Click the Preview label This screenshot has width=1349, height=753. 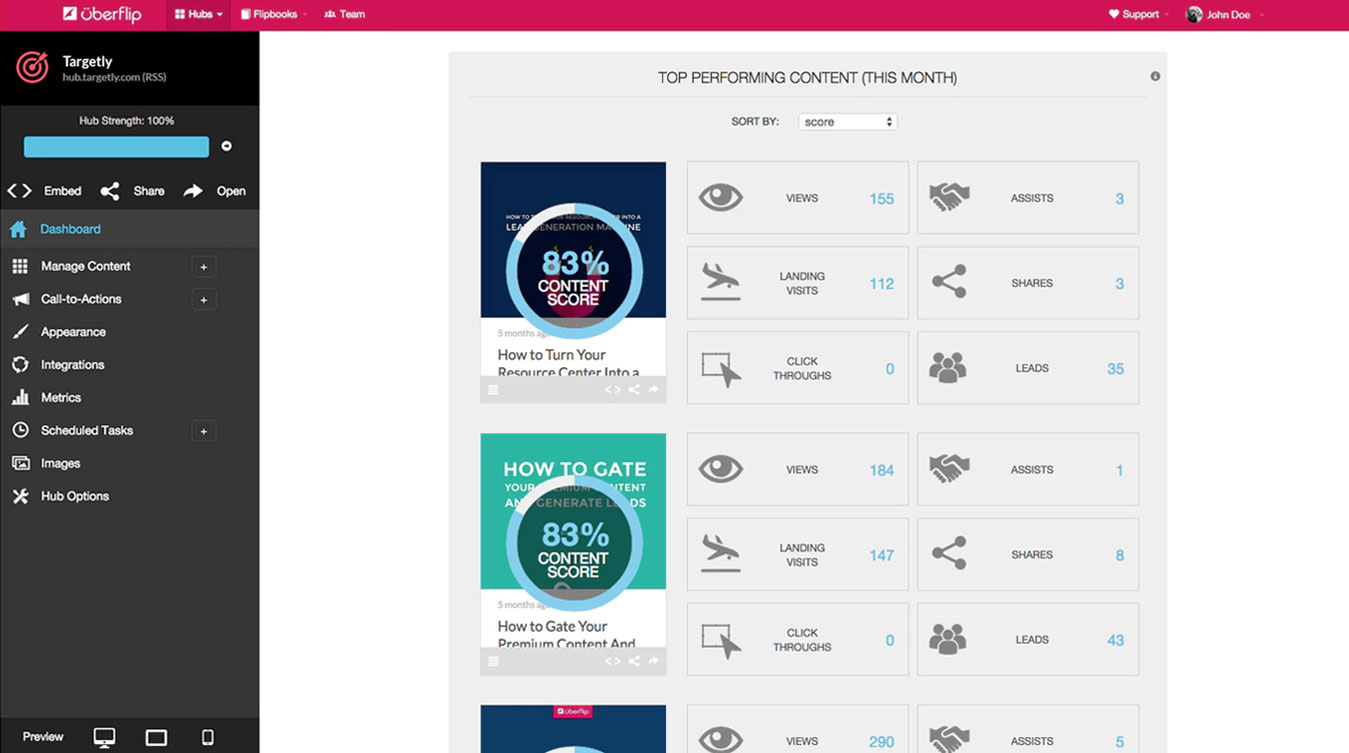pos(43,737)
